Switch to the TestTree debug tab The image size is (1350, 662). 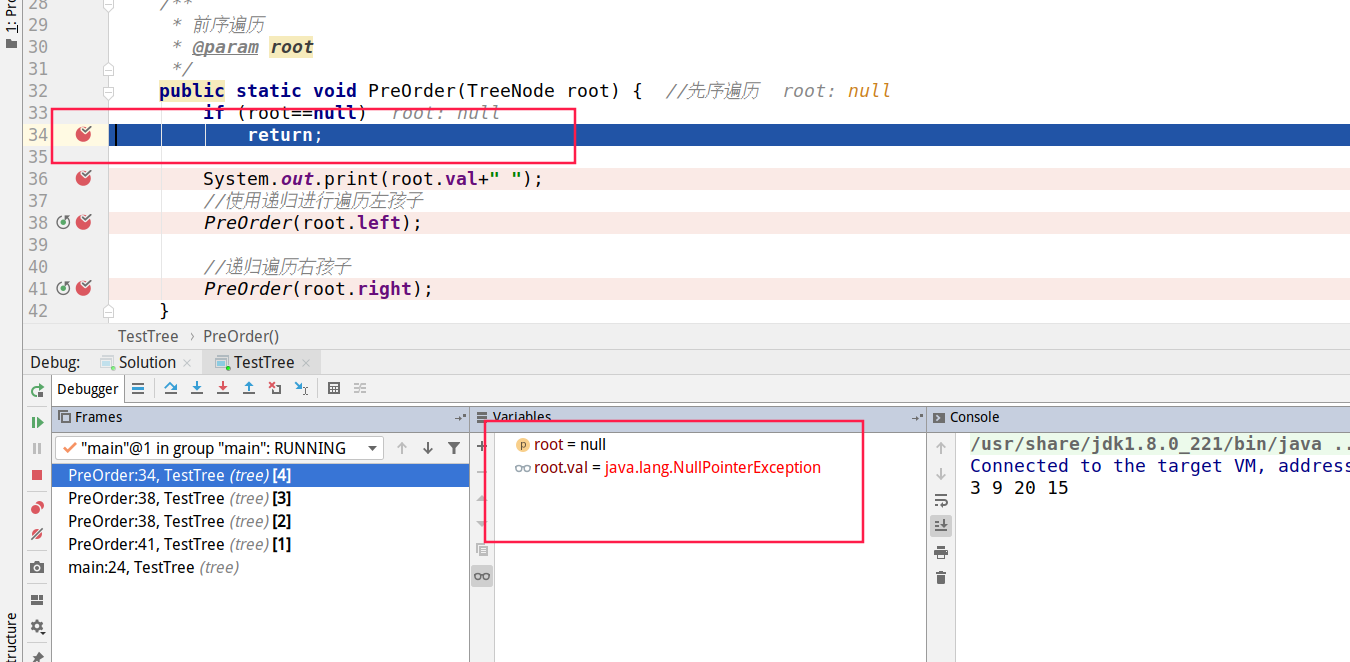click(264, 362)
